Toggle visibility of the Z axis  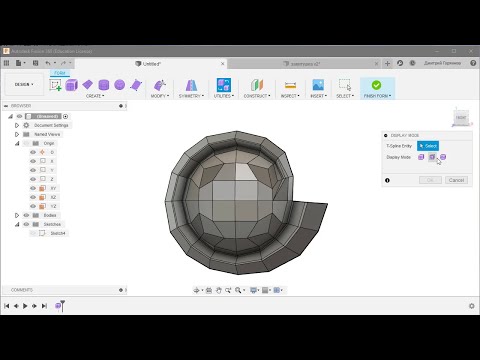point(33,179)
